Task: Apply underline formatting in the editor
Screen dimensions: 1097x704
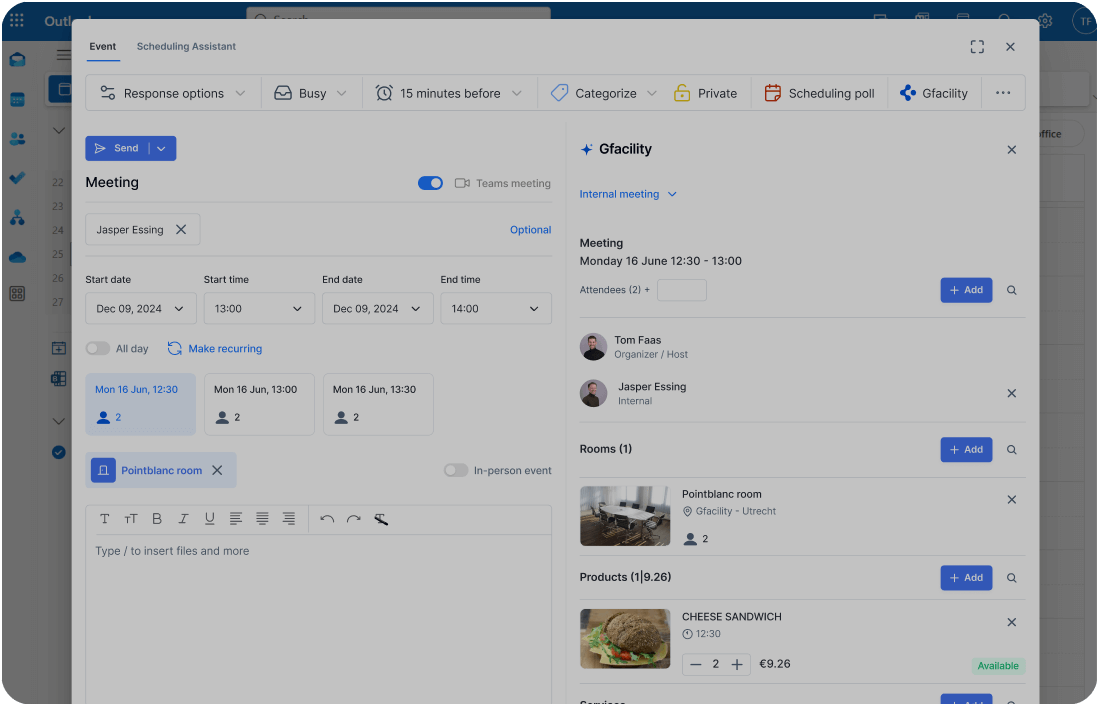Action: point(209,519)
